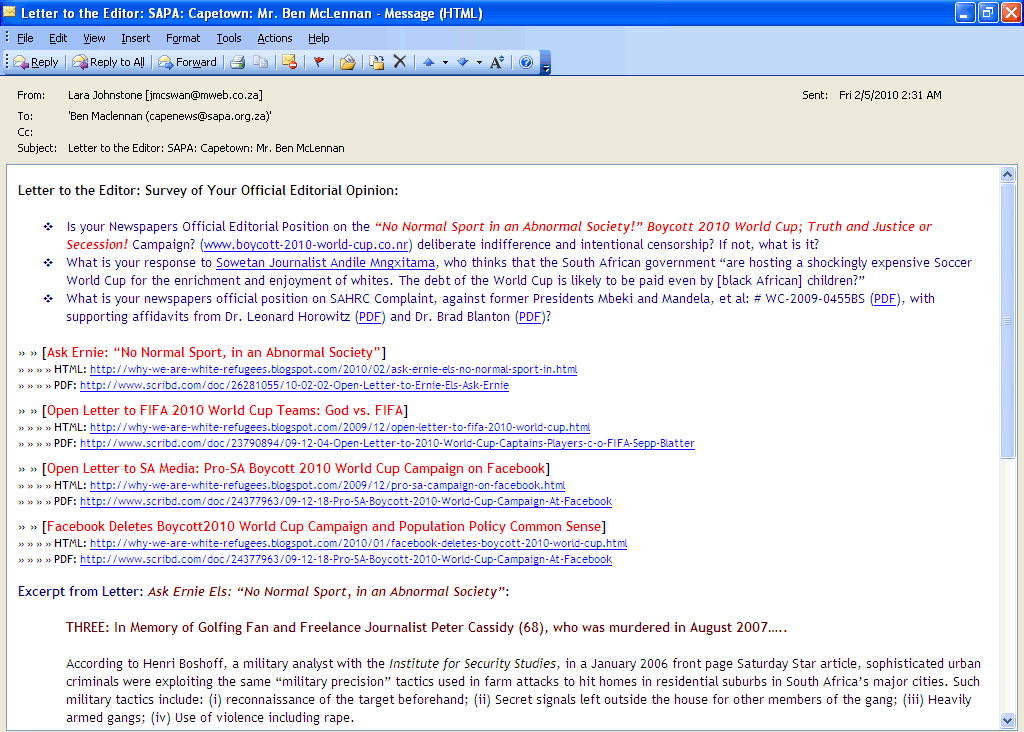Click the vertical scrollbar thumb

pos(1007,320)
